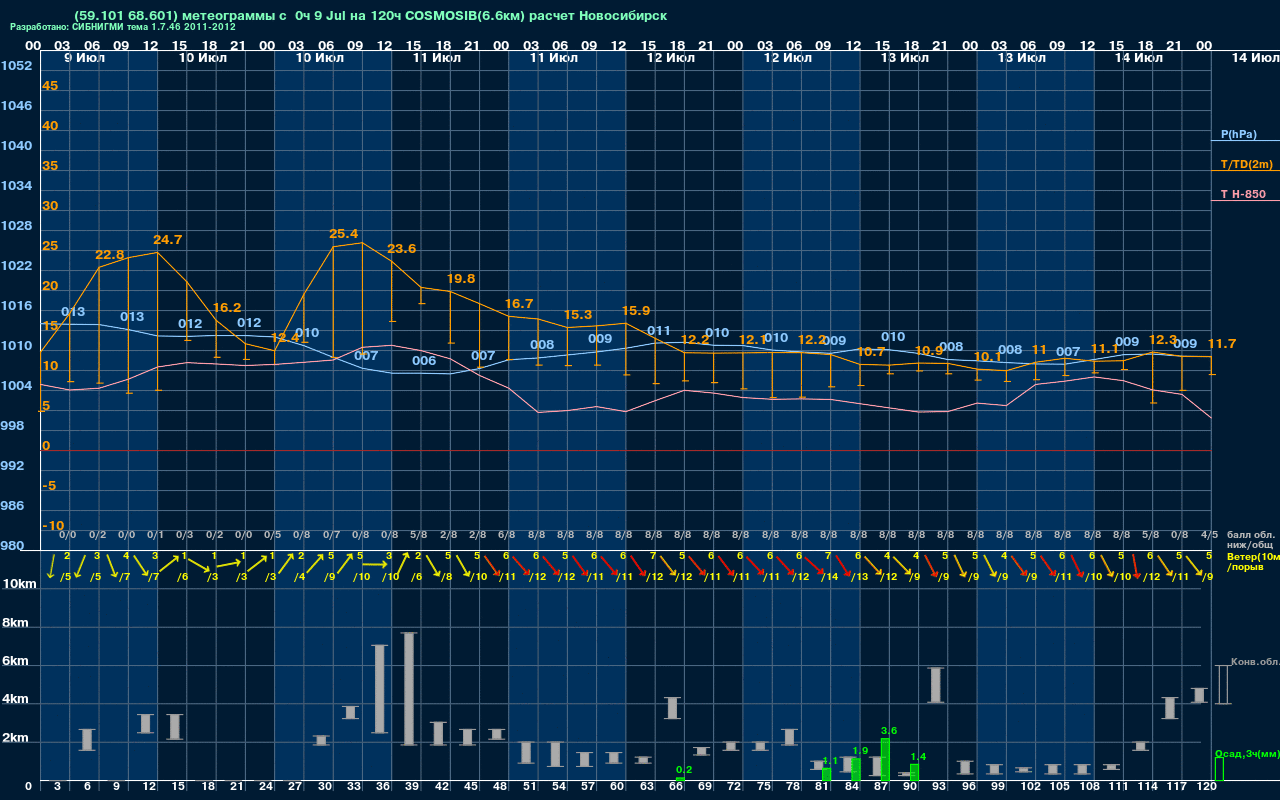Click the 10.7 temperature label
This screenshot has width=1280, height=800.
pyautogui.click(x=871, y=352)
